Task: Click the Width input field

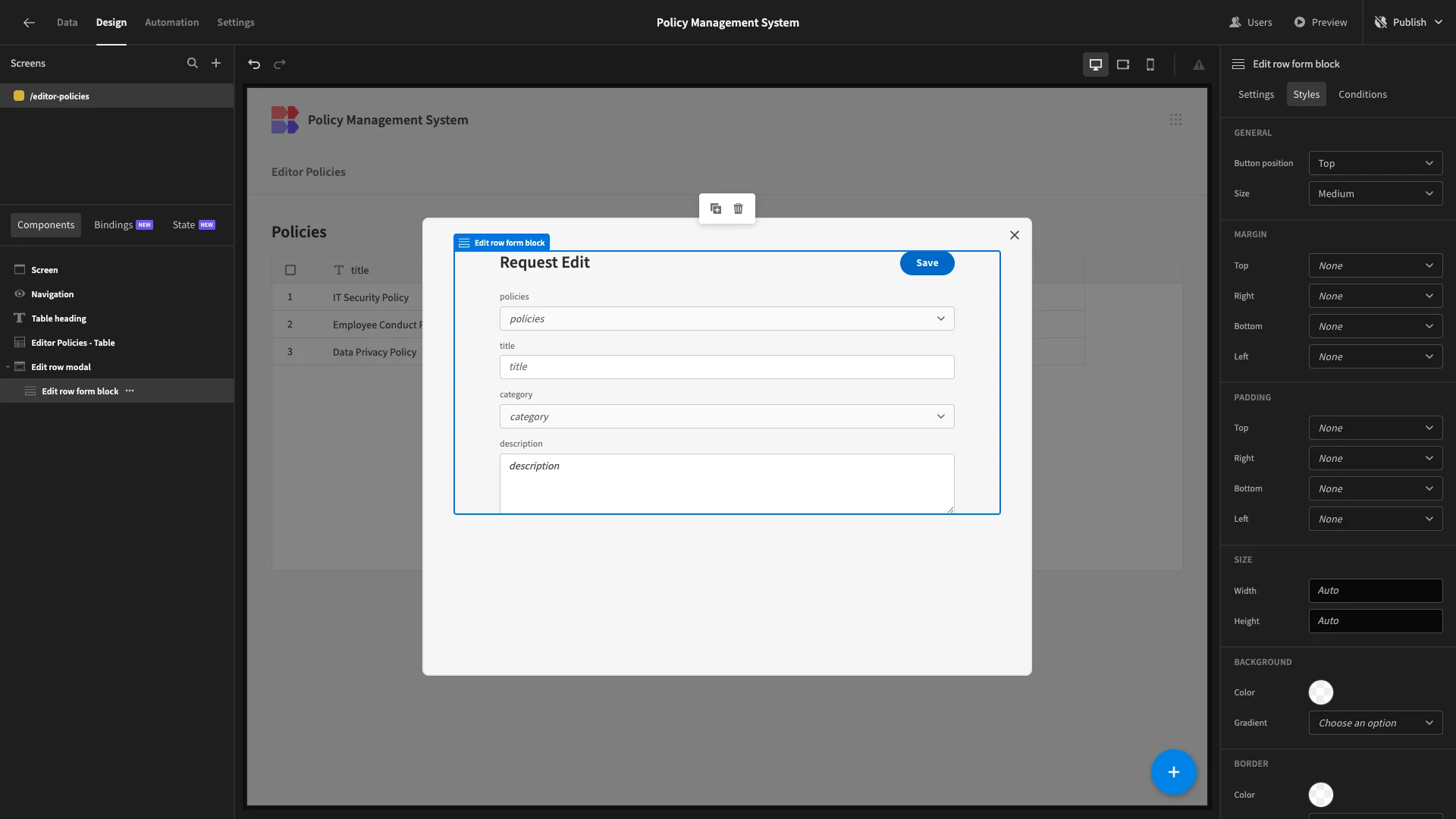Action: point(1376,591)
